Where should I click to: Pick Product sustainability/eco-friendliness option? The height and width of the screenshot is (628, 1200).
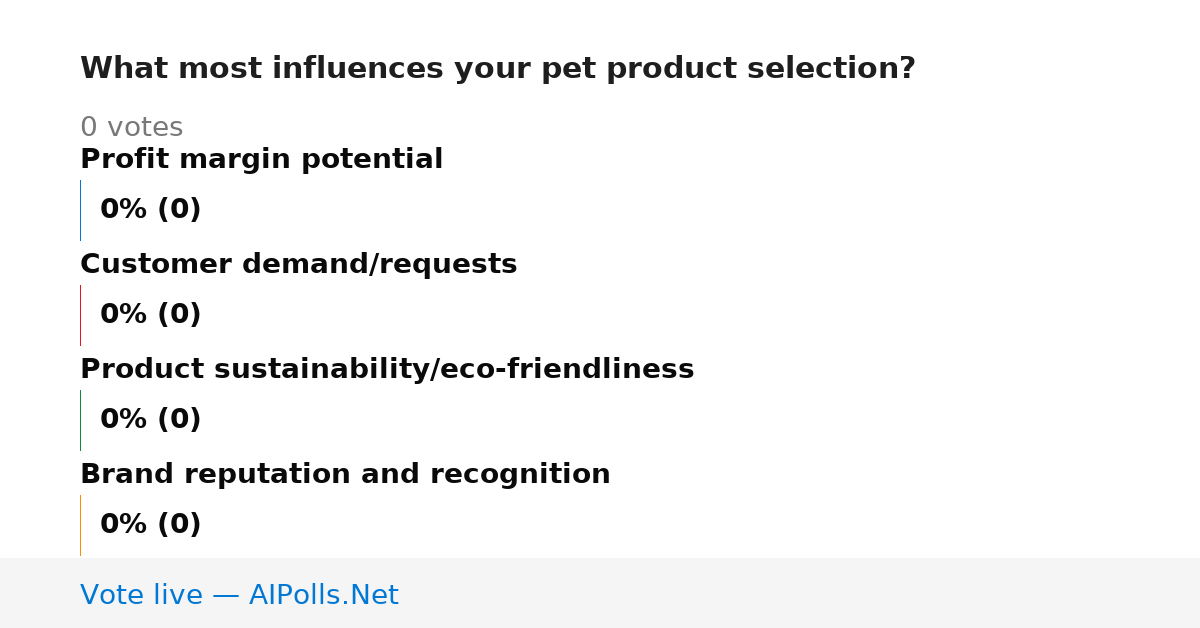(x=387, y=369)
